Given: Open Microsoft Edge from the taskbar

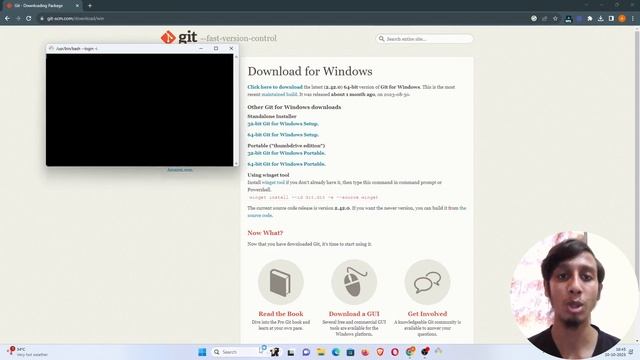Looking at the screenshot, I should click(x=336, y=352).
